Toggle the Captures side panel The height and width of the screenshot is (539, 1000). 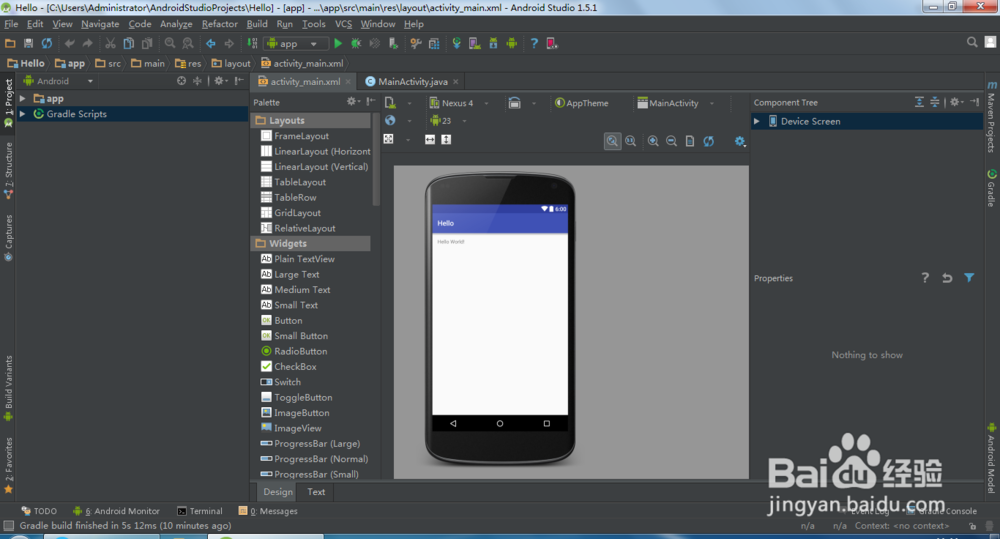click(8, 238)
